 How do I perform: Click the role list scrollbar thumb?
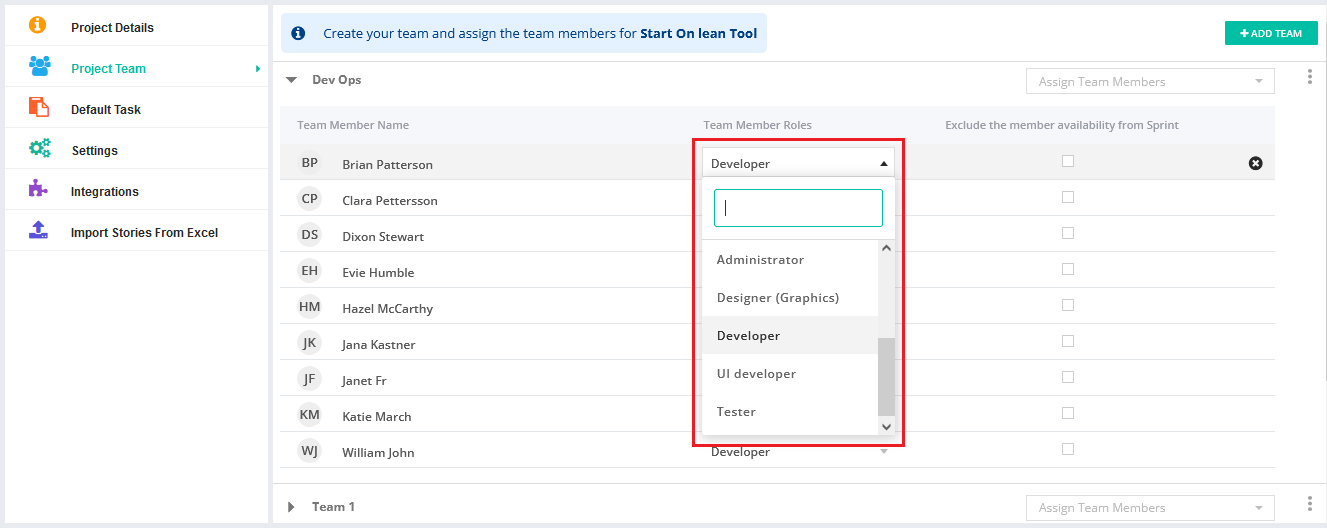pos(886,377)
